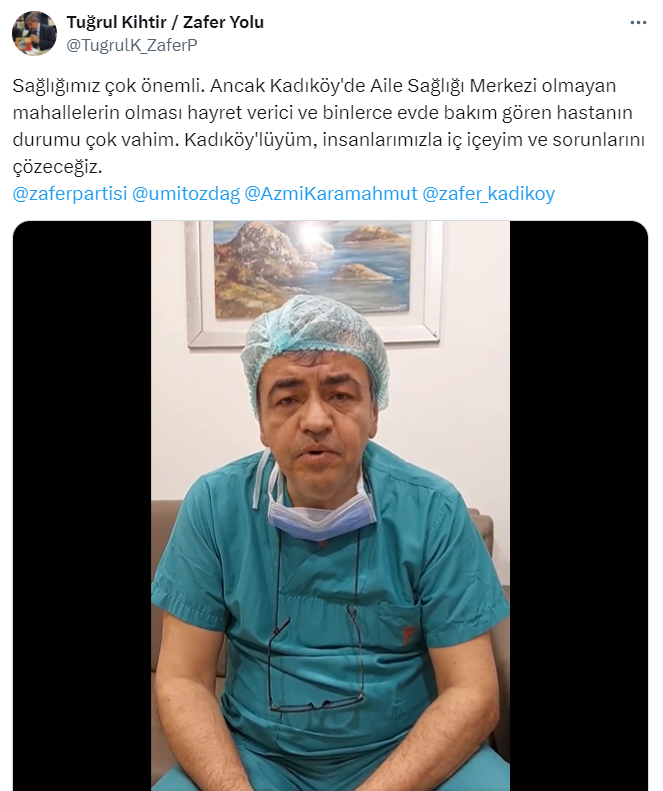Click the blue face mask under the chin
Screen dimensions: 663x791
pyautogui.click(x=323, y=516)
